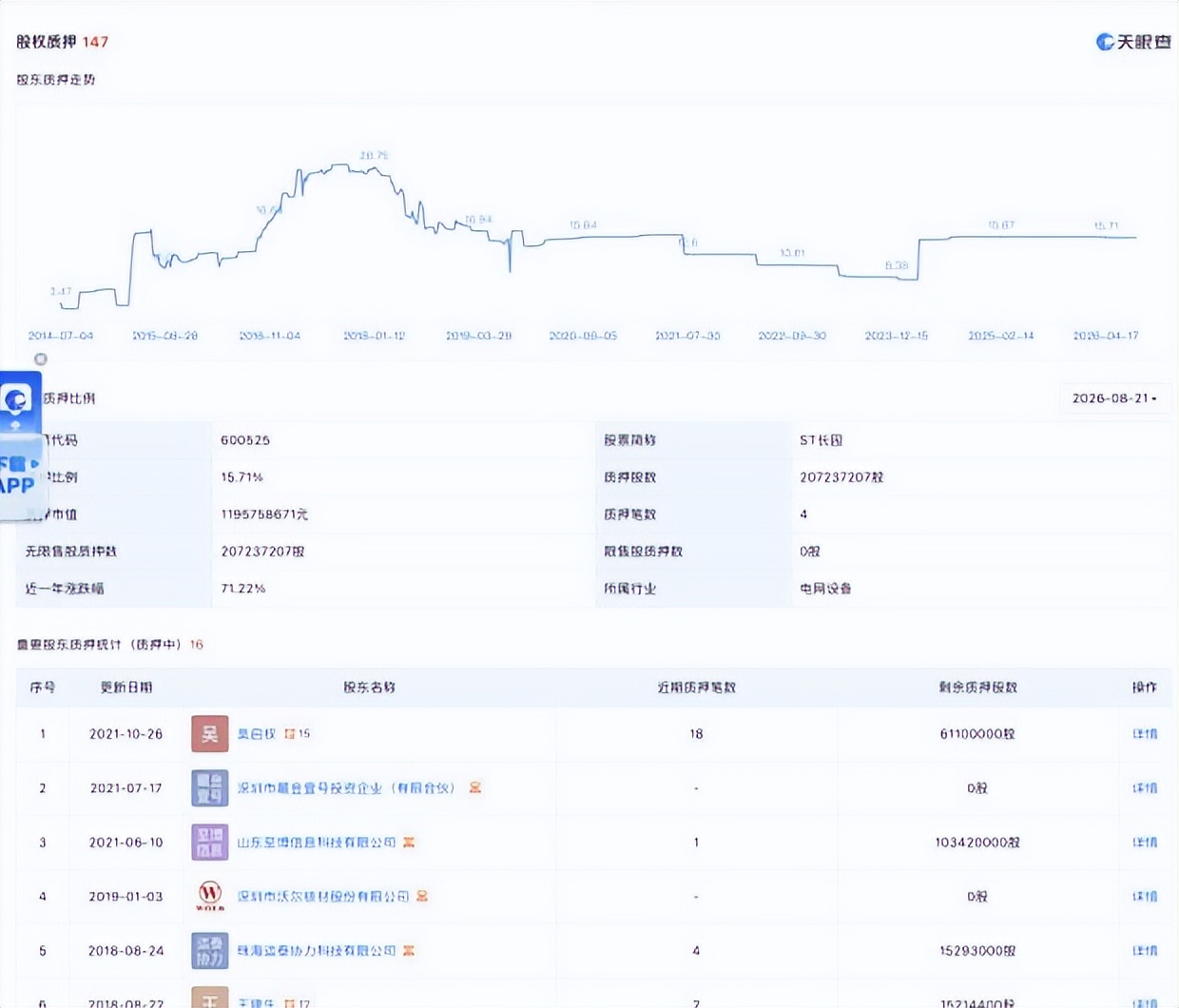Click the yearly change value 71.22%

click(242, 589)
